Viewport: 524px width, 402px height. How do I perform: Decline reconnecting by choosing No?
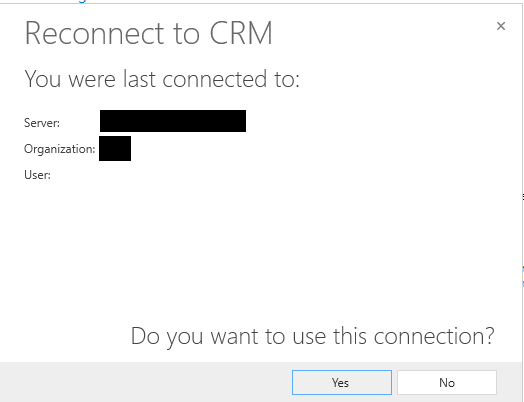pyautogui.click(x=447, y=382)
